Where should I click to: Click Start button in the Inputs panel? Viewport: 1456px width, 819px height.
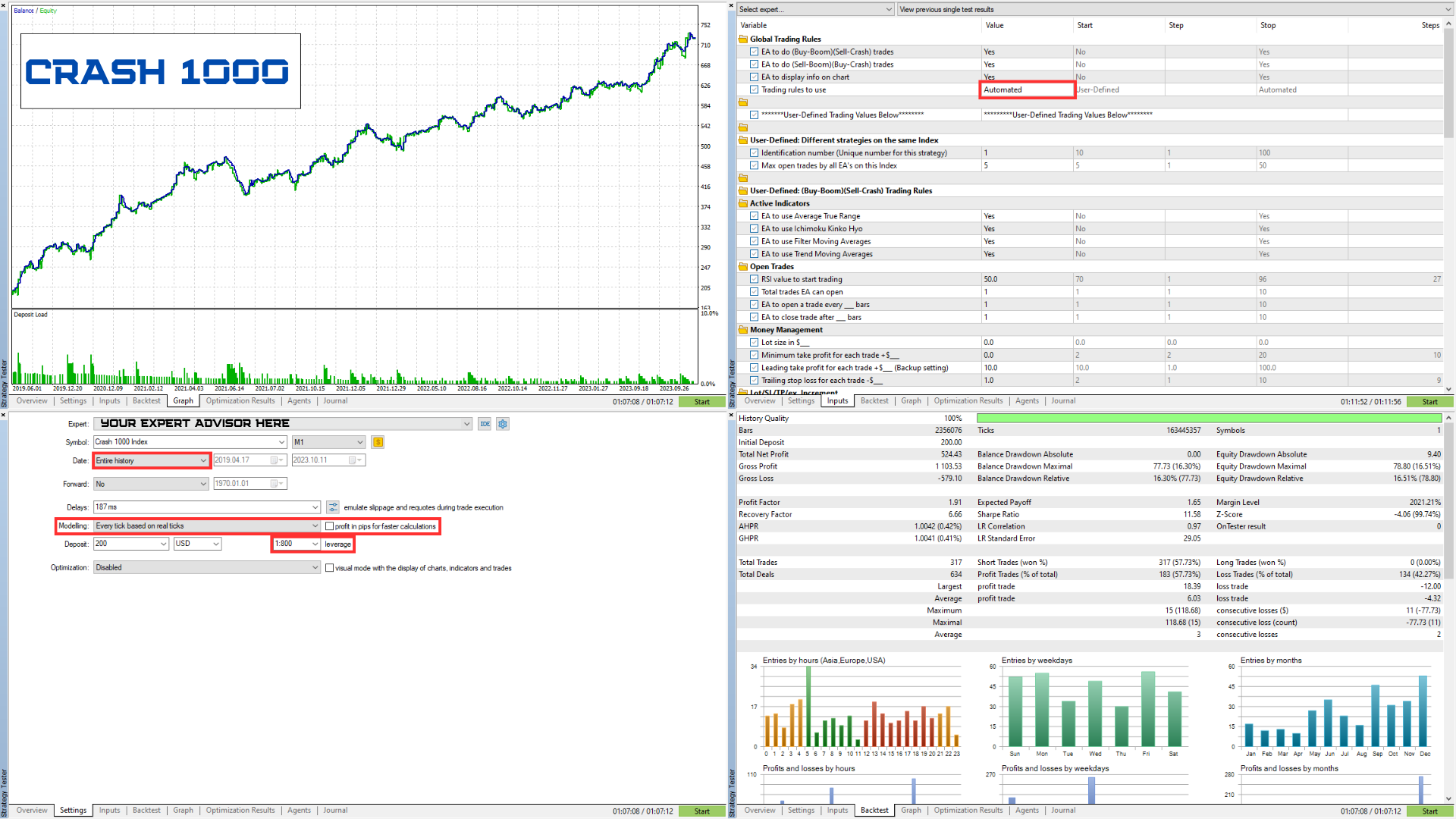[x=1430, y=402]
